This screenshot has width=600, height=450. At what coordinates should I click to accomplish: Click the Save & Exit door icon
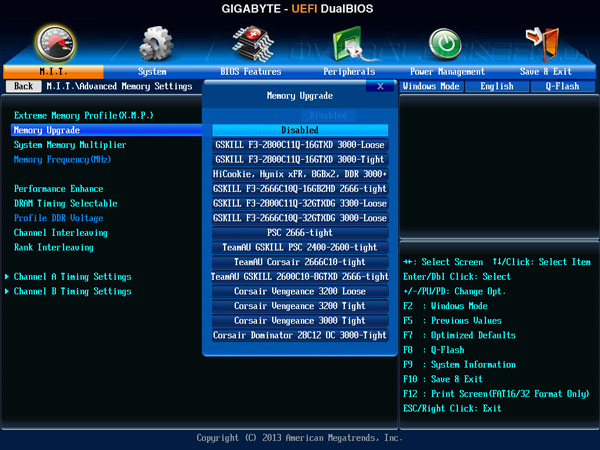coord(543,44)
